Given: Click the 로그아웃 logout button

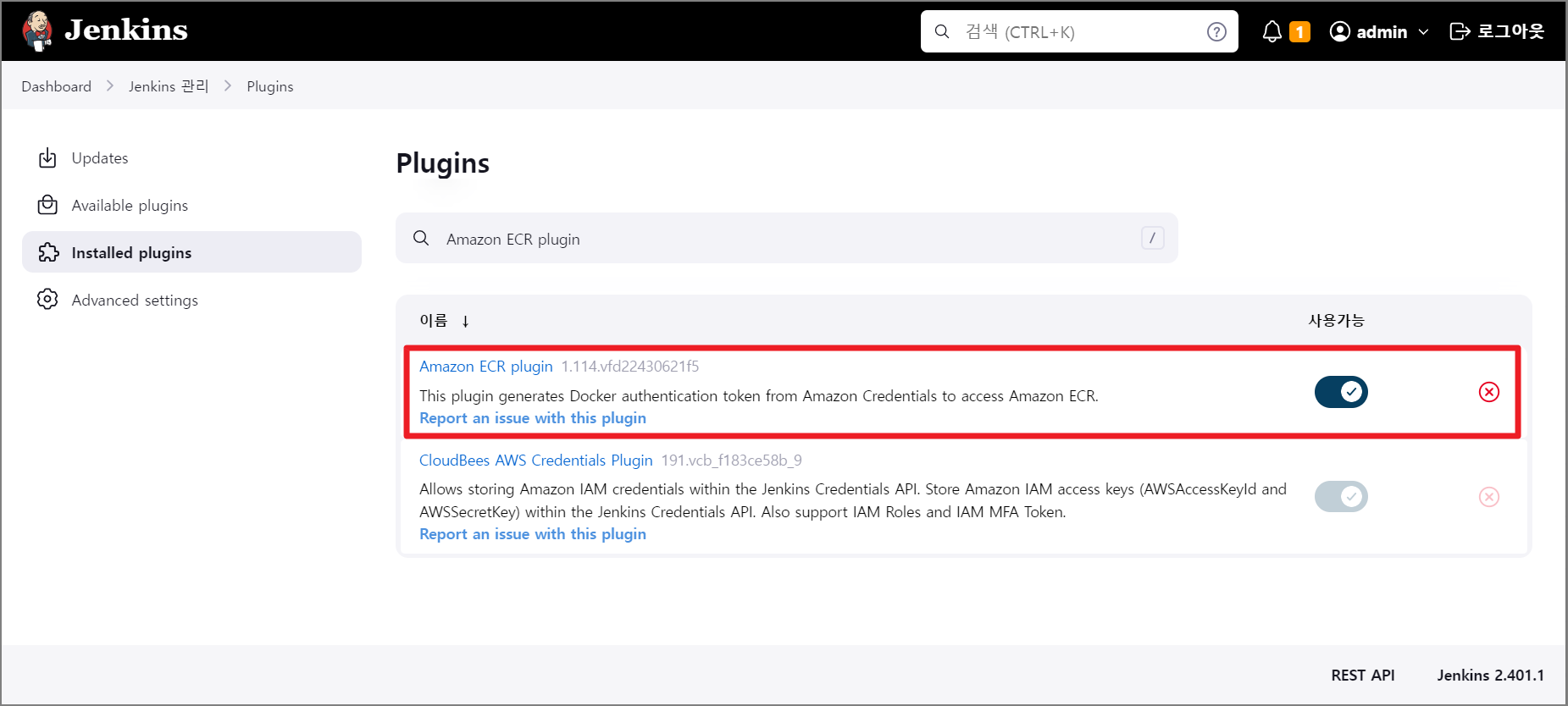Looking at the screenshot, I should click(x=1497, y=31).
